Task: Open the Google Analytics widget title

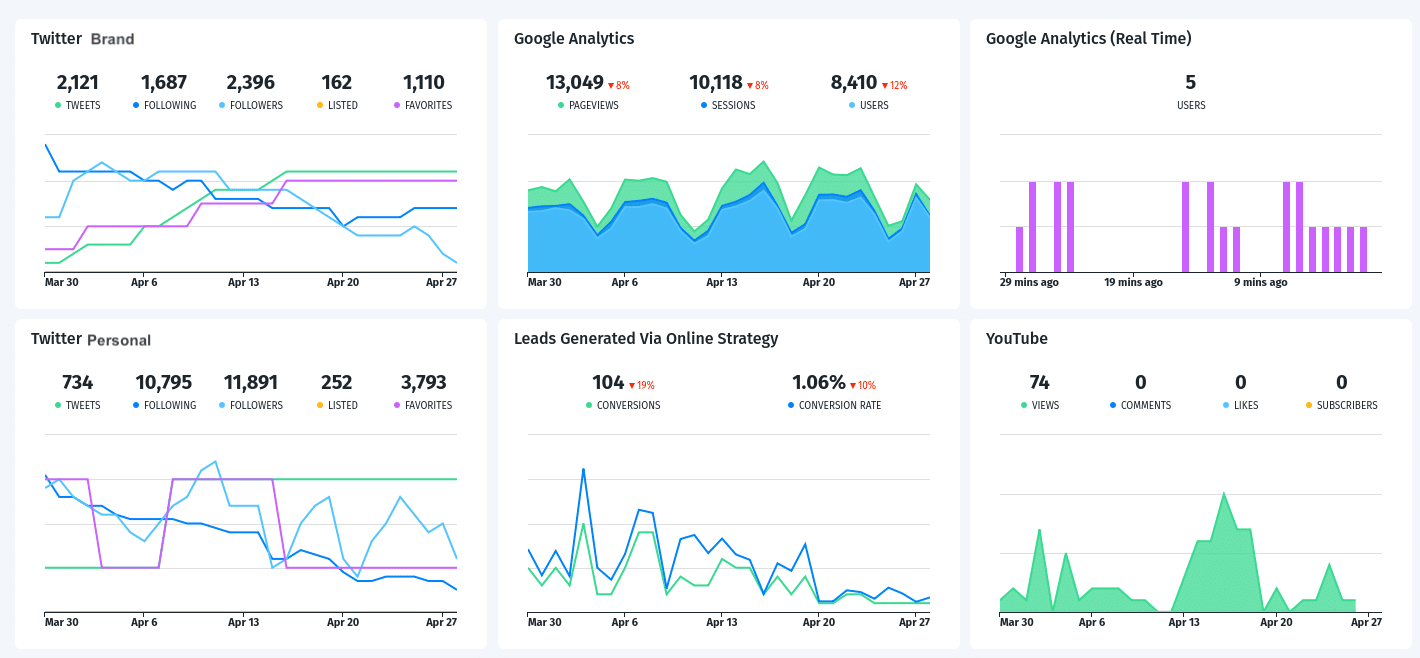Action: [573, 38]
